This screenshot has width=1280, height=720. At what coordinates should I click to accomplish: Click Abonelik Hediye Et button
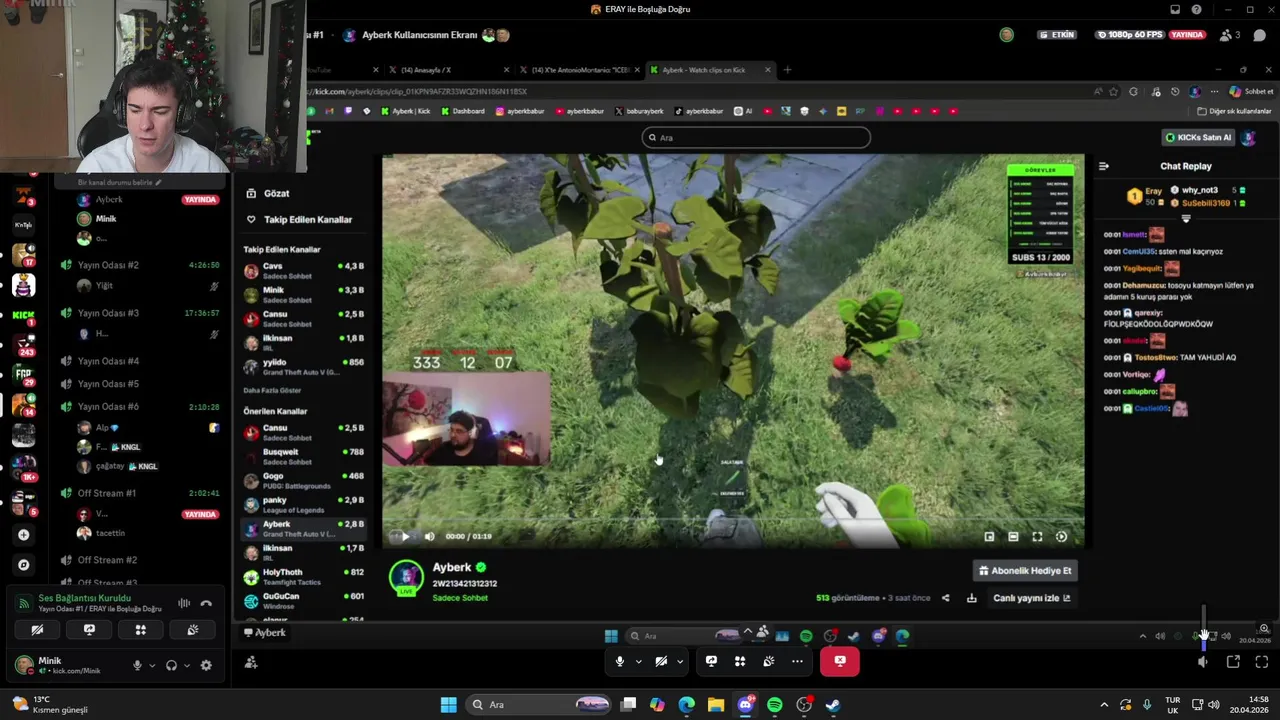coord(1025,571)
